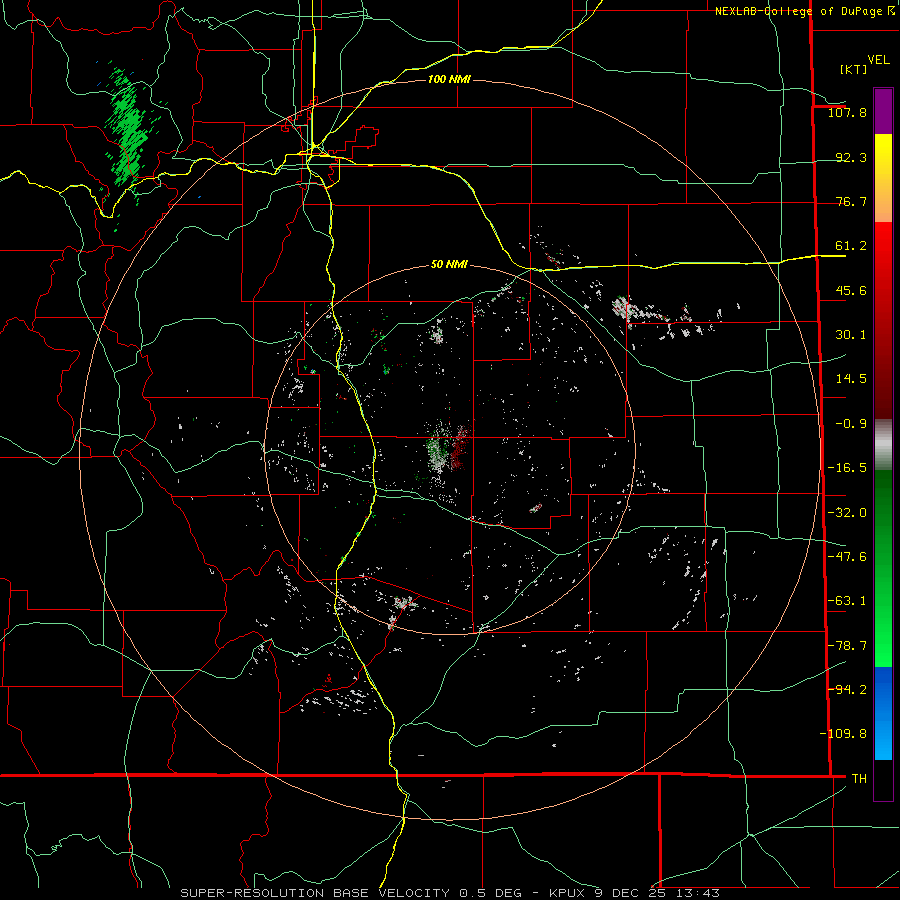Pick the dark TH segment of color bar
This screenshot has width=900, height=900.
[883, 779]
